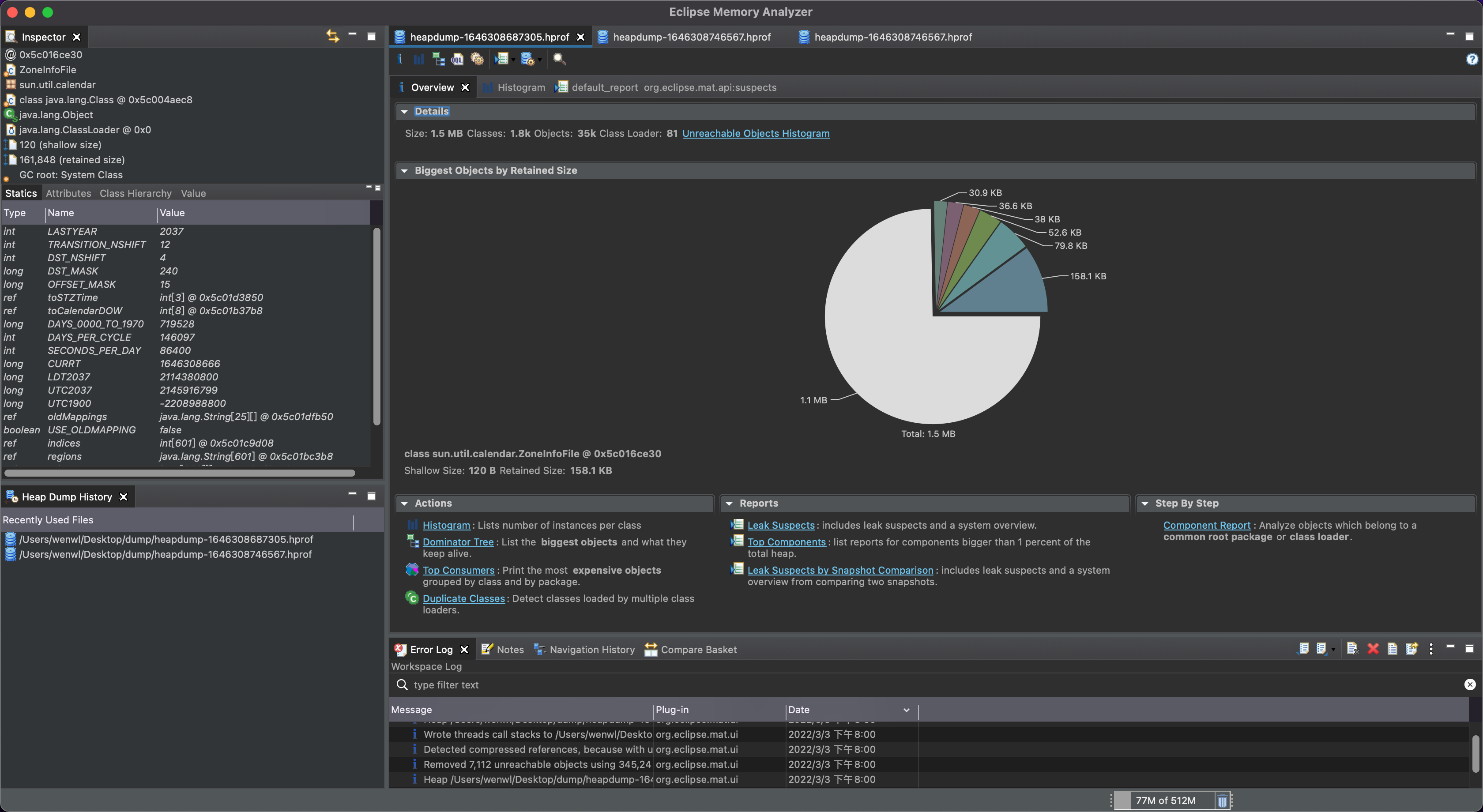This screenshot has width=1483, height=812.
Task: Open the Dominator Tree link
Action: 458,541
